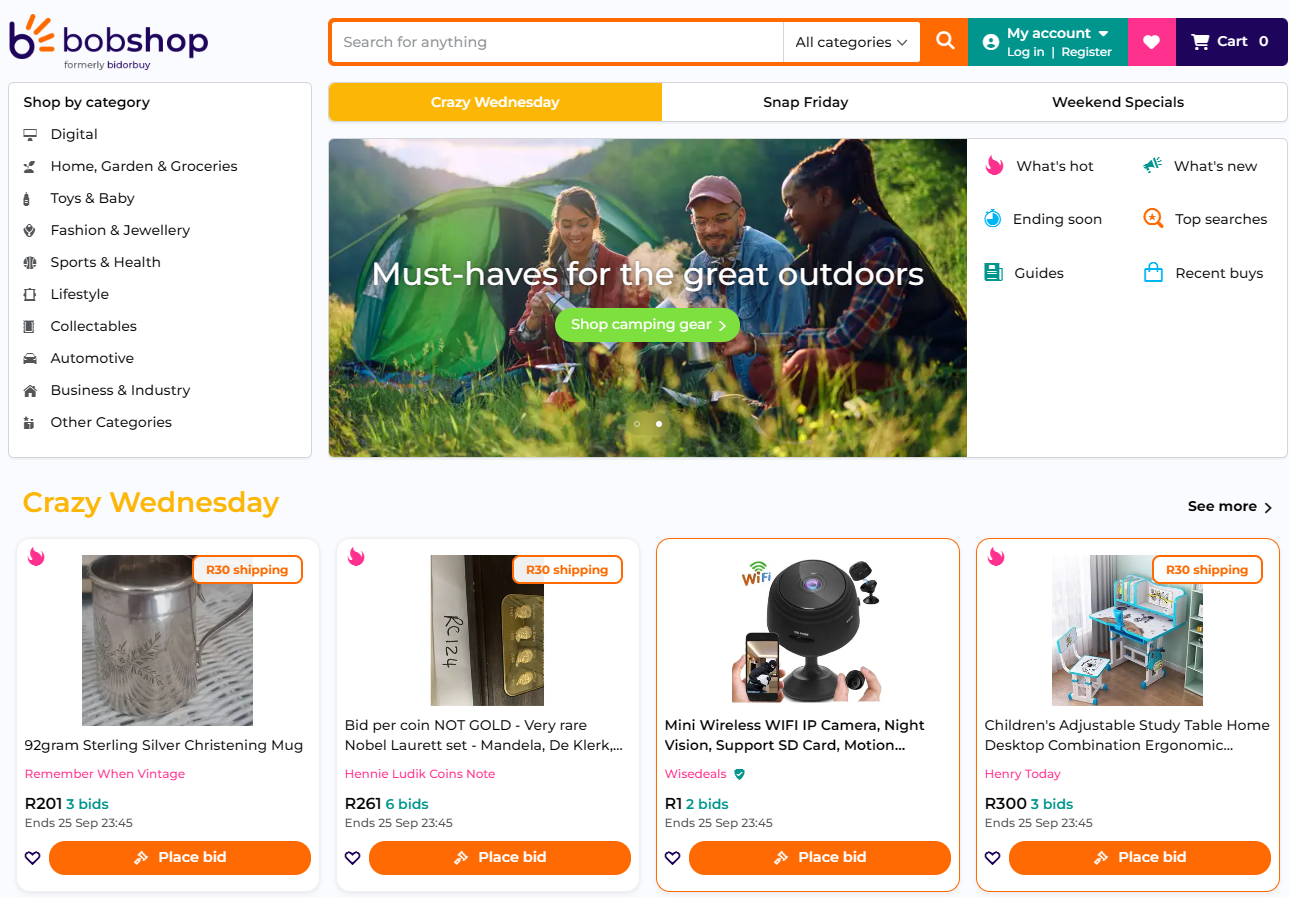Click the What's hot flame icon
1289x898 pixels.
pos(993,165)
